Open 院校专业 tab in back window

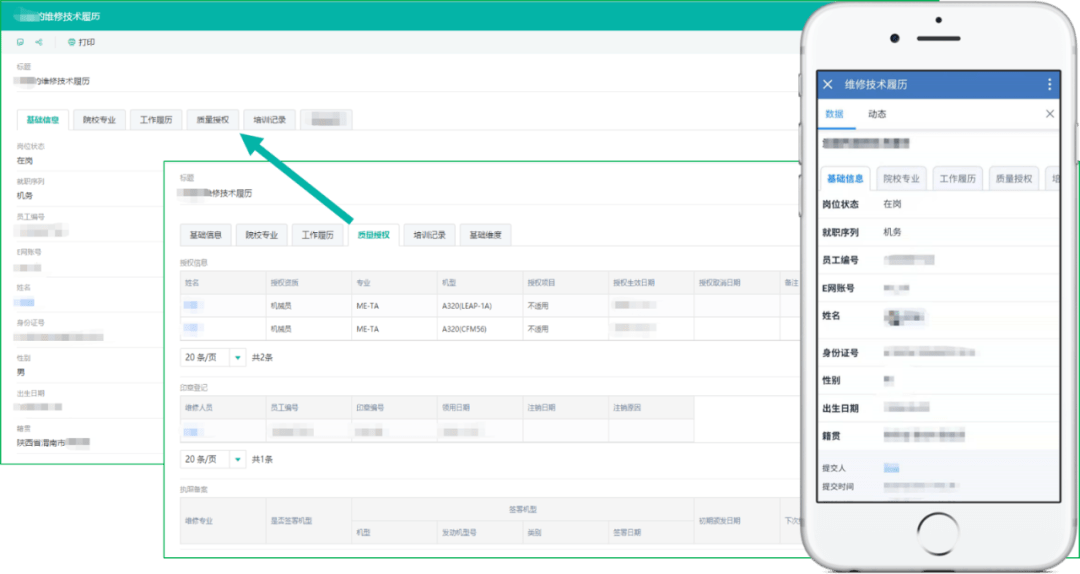pyautogui.click(x=99, y=120)
